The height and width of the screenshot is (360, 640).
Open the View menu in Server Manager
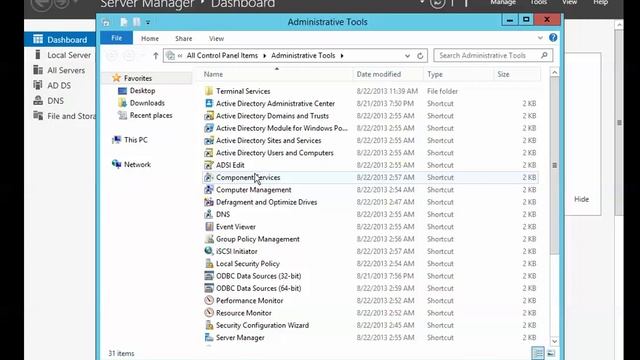[569, 2]
